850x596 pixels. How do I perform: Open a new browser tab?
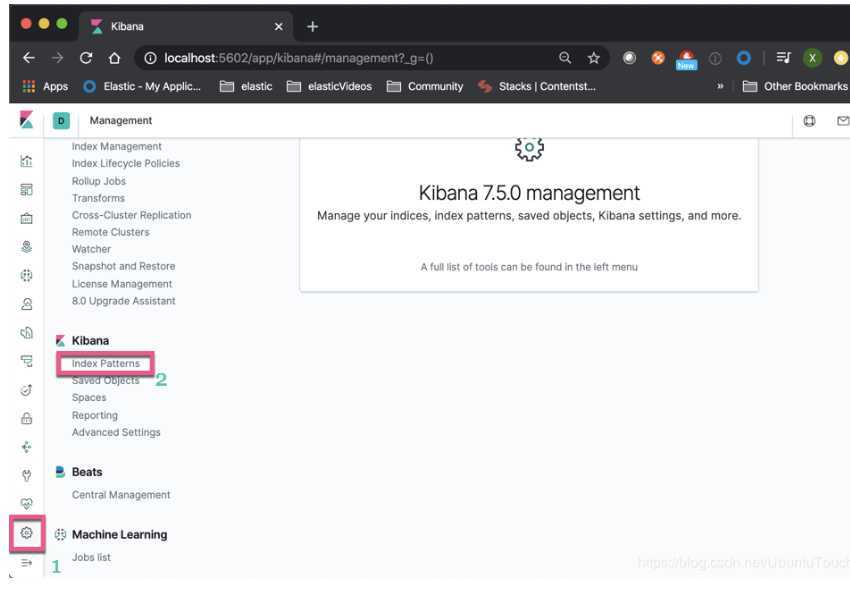[x=312, y=27]
